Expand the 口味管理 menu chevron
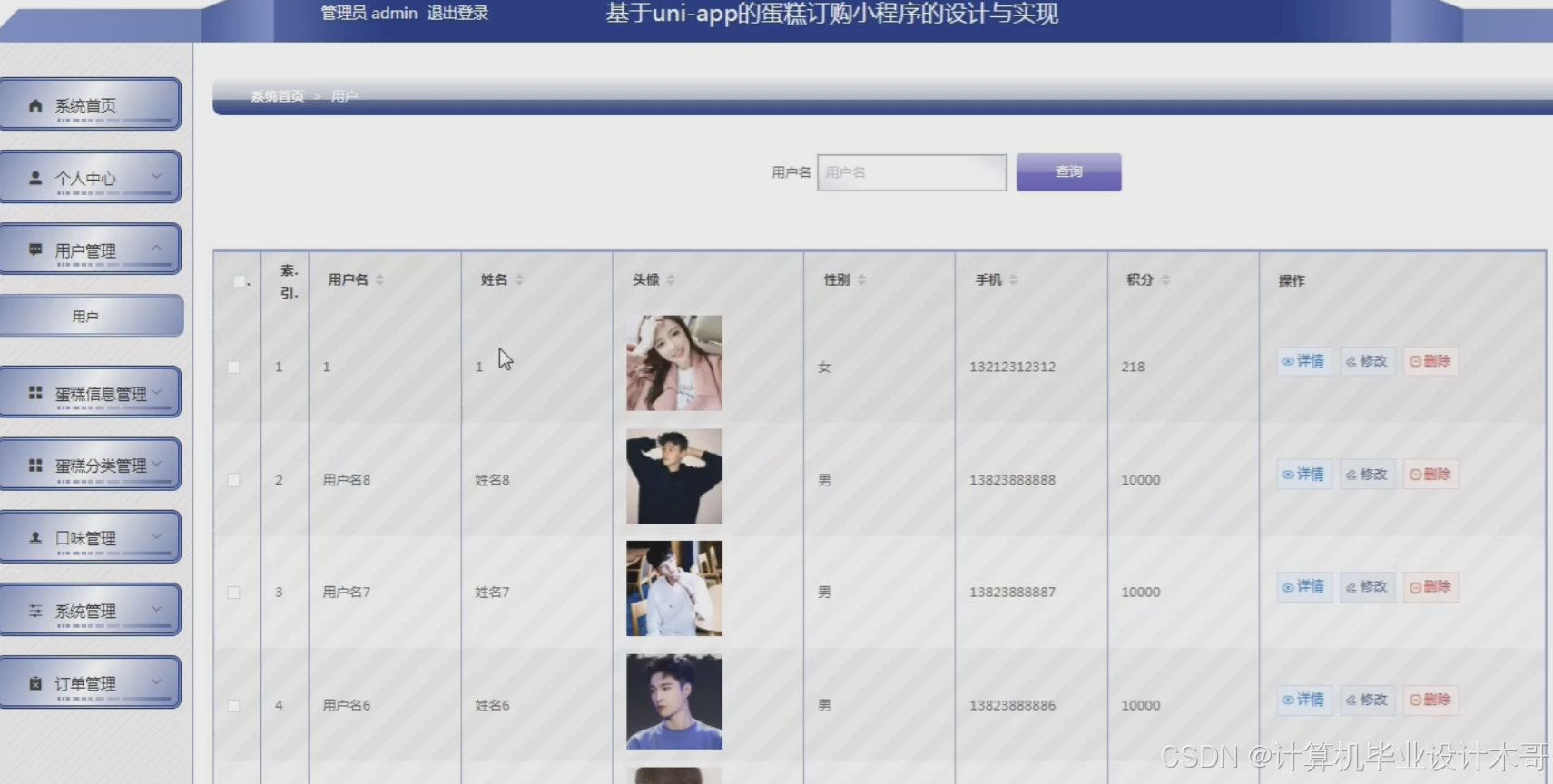This screenshot has height=784, width=1553. point(156,536)
